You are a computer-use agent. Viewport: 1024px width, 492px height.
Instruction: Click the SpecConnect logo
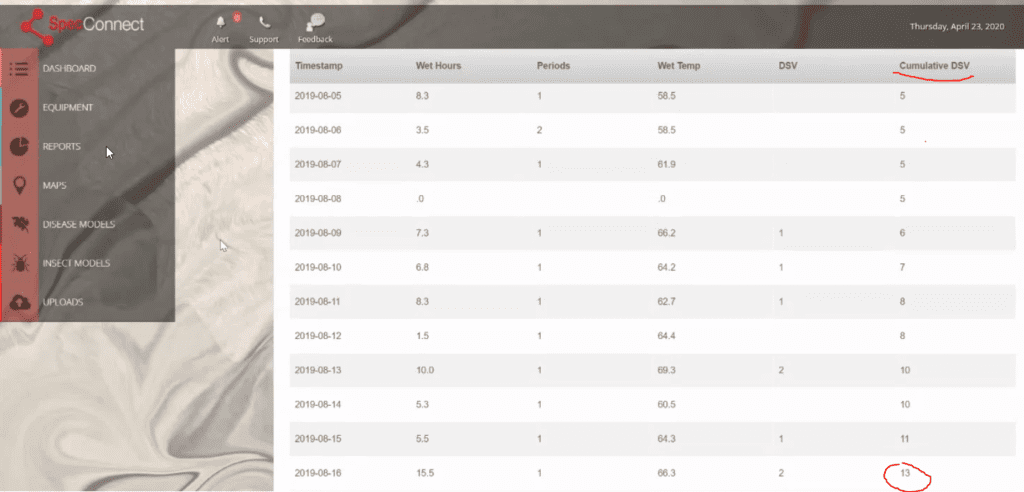coord(82,27)
